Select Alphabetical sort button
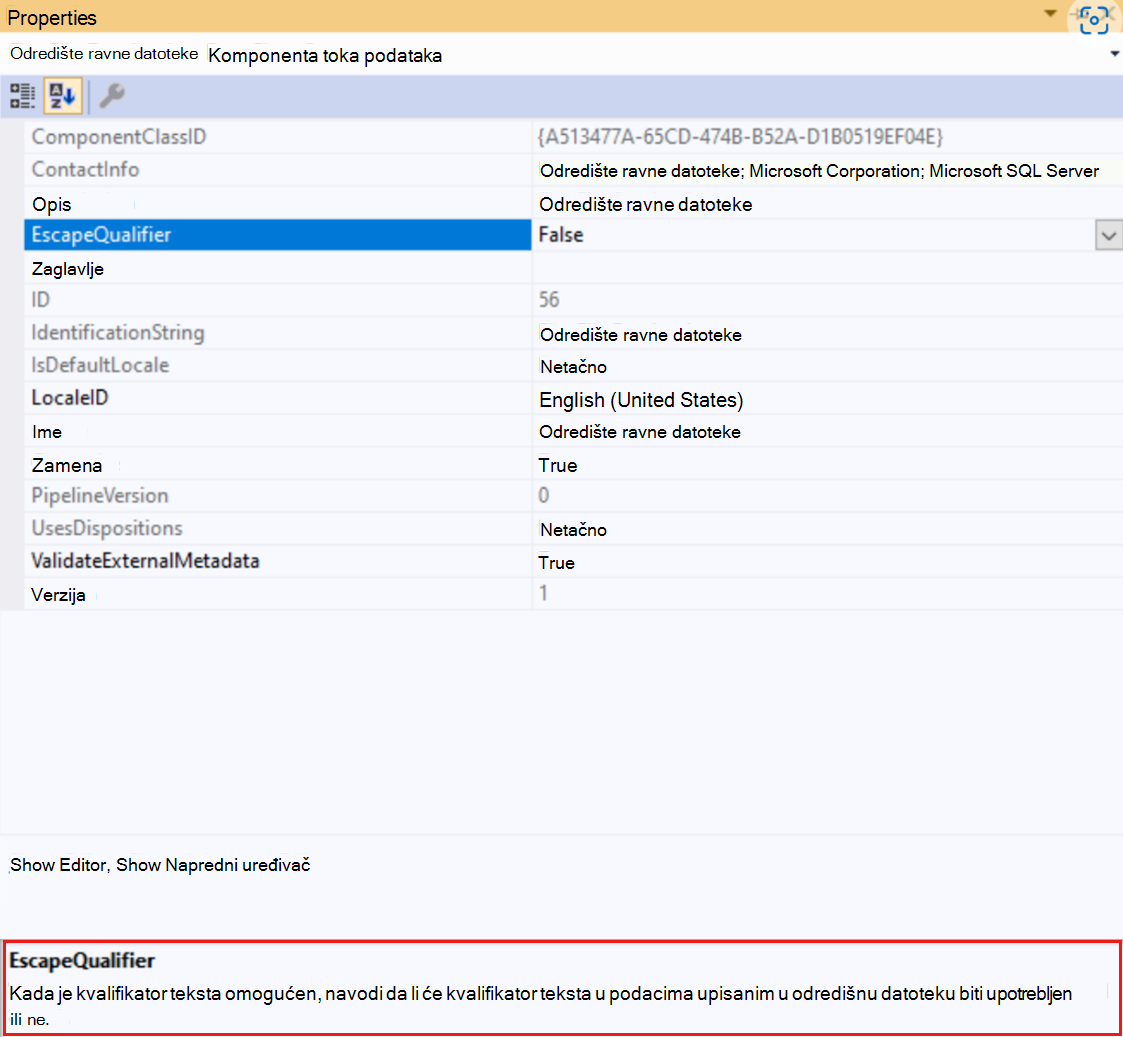1123x1037 pixels. pos(62,96)
